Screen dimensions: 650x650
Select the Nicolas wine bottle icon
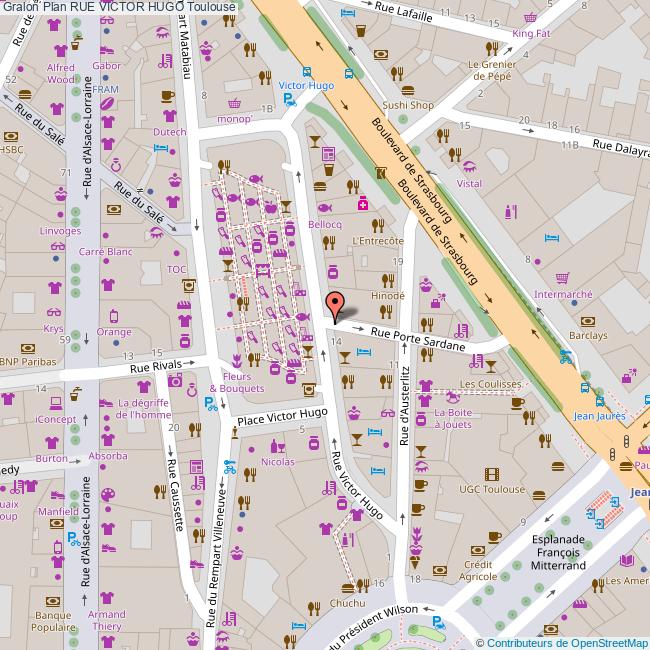278,446
